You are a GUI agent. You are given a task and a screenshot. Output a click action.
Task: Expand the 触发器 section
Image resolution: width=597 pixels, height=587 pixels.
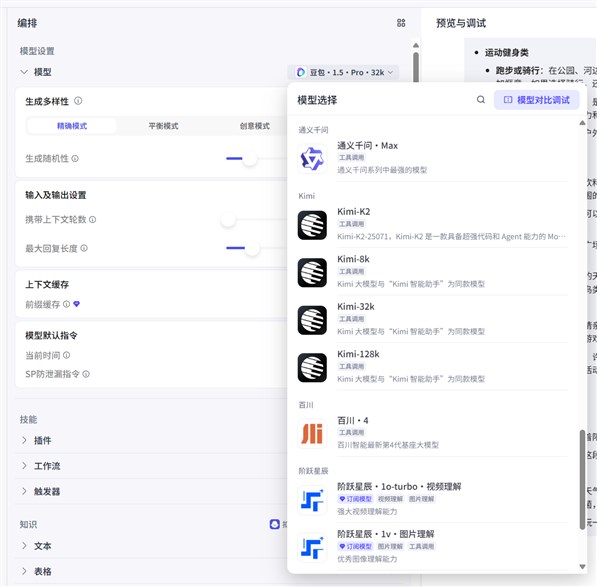(x=24, y=491)
